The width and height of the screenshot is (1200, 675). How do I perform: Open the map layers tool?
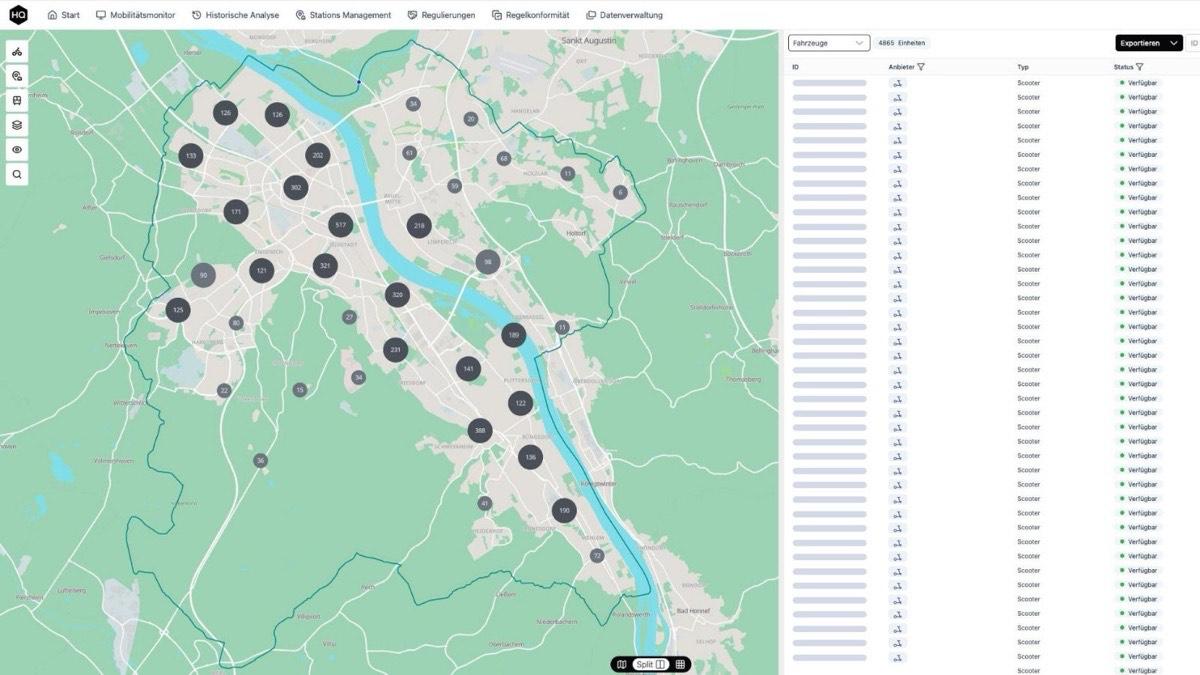17,125
